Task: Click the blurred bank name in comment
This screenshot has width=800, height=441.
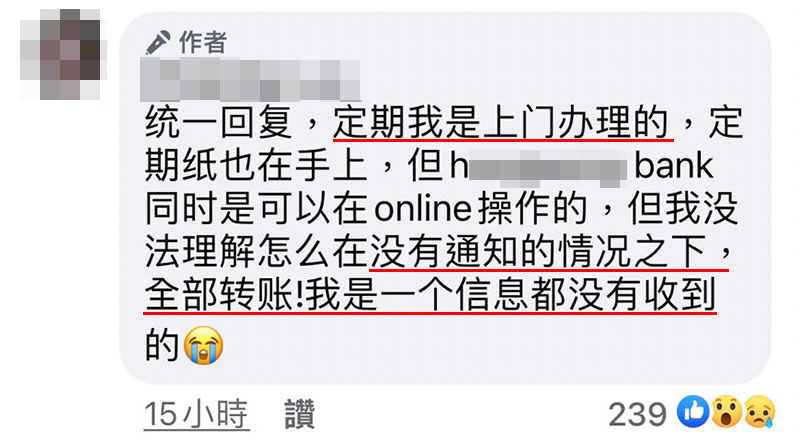Action: [x=547, y=168]
